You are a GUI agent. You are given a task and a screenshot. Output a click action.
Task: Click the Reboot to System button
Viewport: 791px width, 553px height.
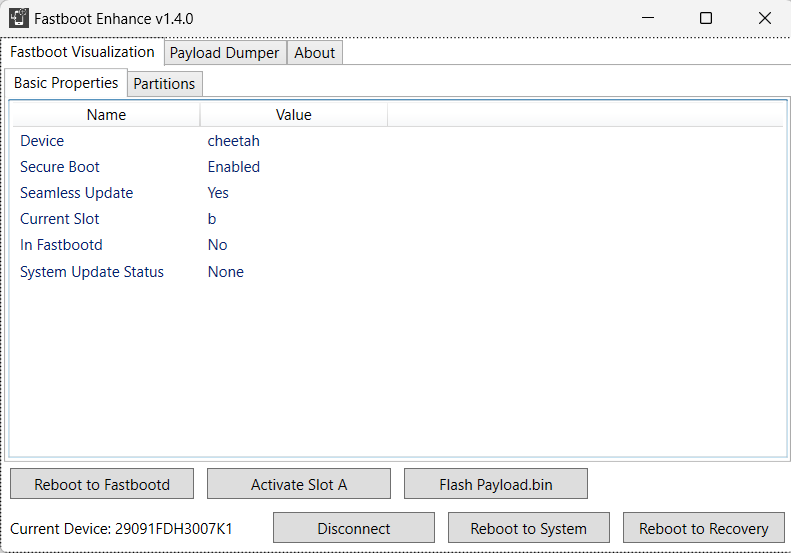(528, 528)
